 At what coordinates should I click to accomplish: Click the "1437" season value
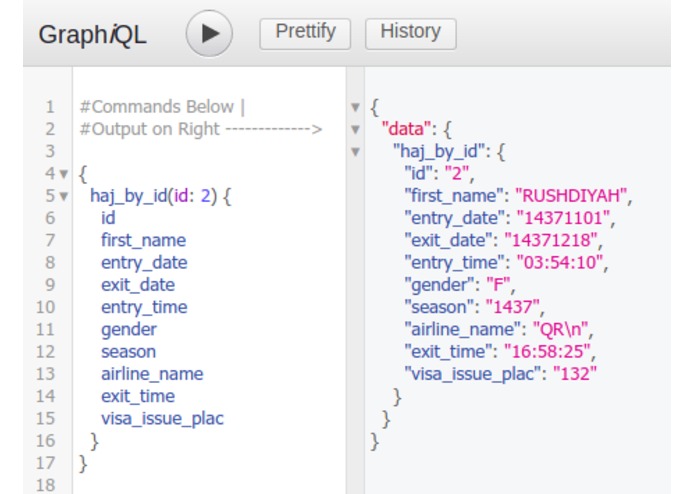pyautogui.click(x=512, y=307)
